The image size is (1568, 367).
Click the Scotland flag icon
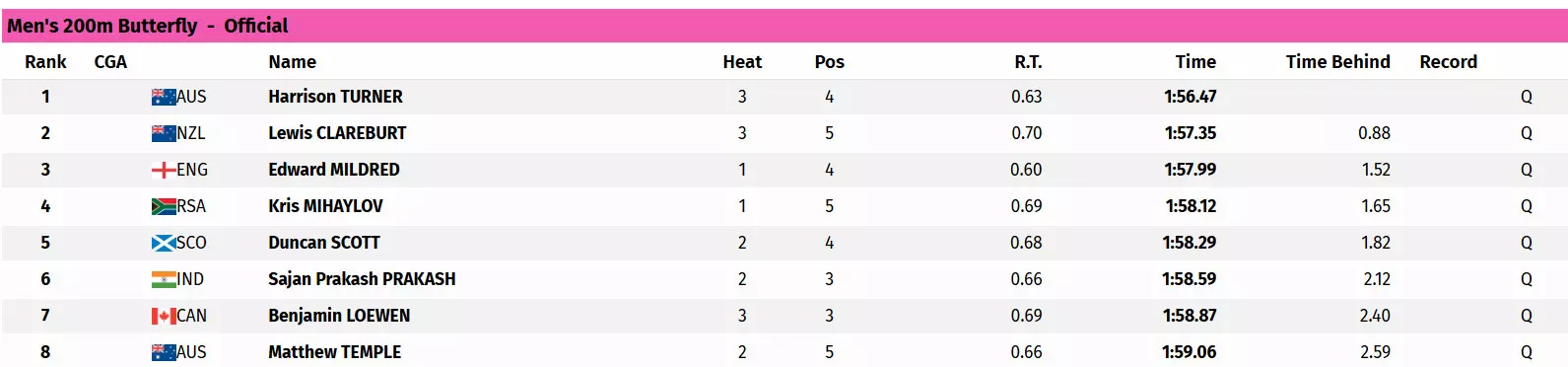[164, 243]
